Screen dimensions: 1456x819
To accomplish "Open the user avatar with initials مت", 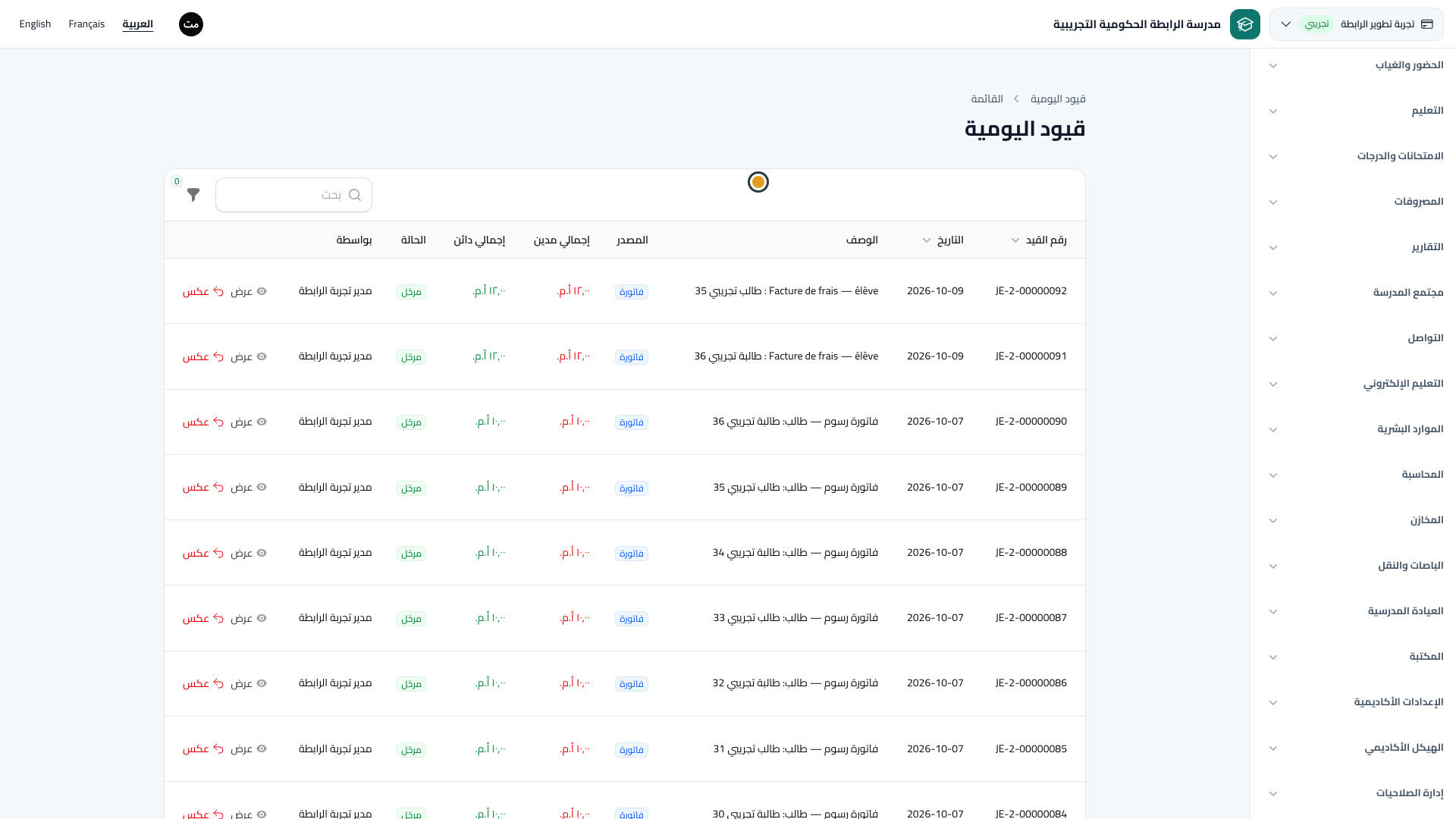I will 191,24.
